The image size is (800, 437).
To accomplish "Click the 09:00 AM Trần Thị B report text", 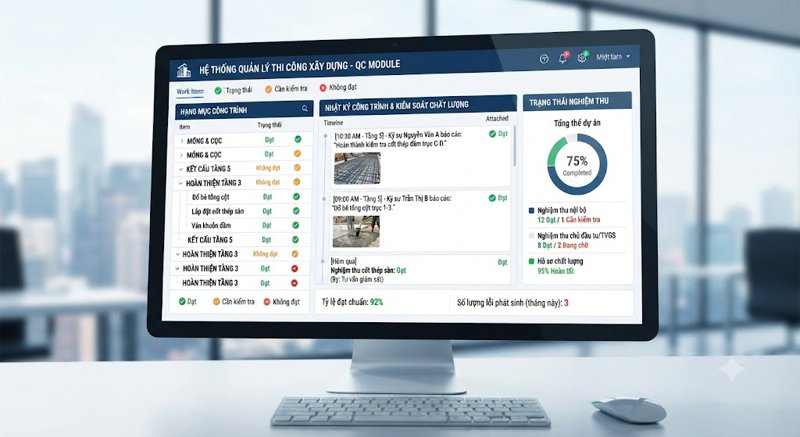I will tap(391, 203).
